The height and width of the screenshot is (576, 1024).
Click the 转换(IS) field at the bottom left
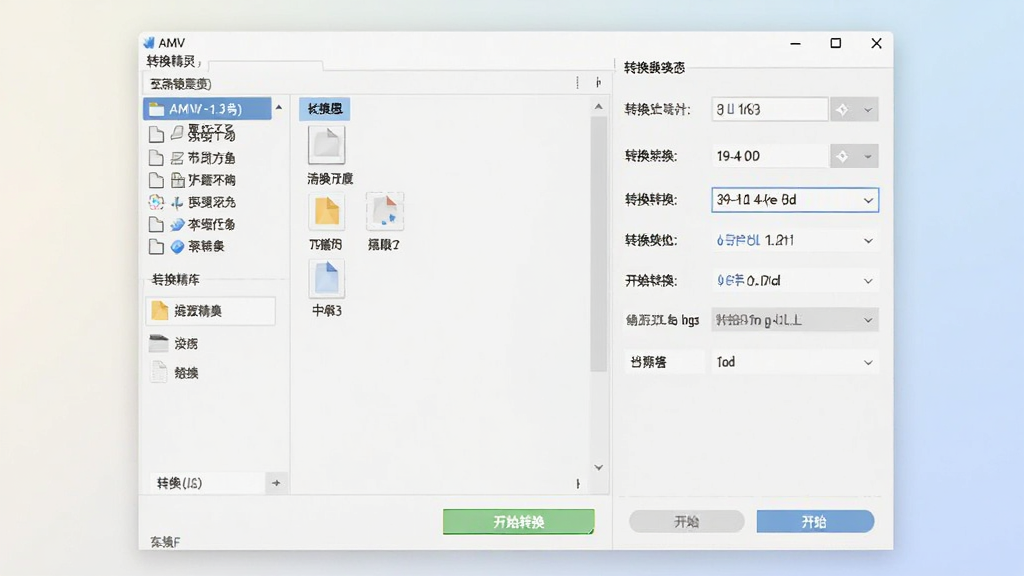coord(206,483)
